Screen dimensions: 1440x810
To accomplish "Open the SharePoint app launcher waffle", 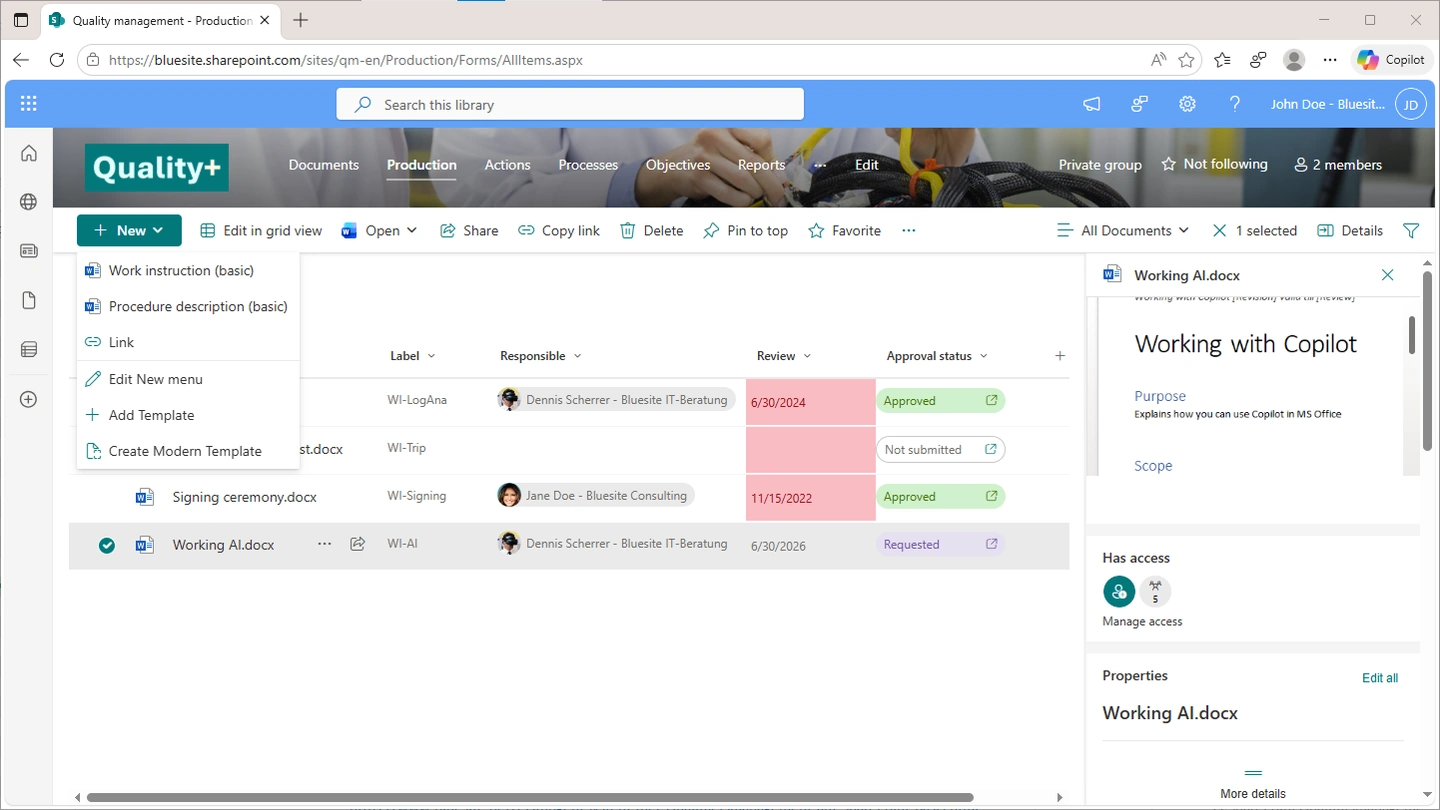I will point(28,104).
